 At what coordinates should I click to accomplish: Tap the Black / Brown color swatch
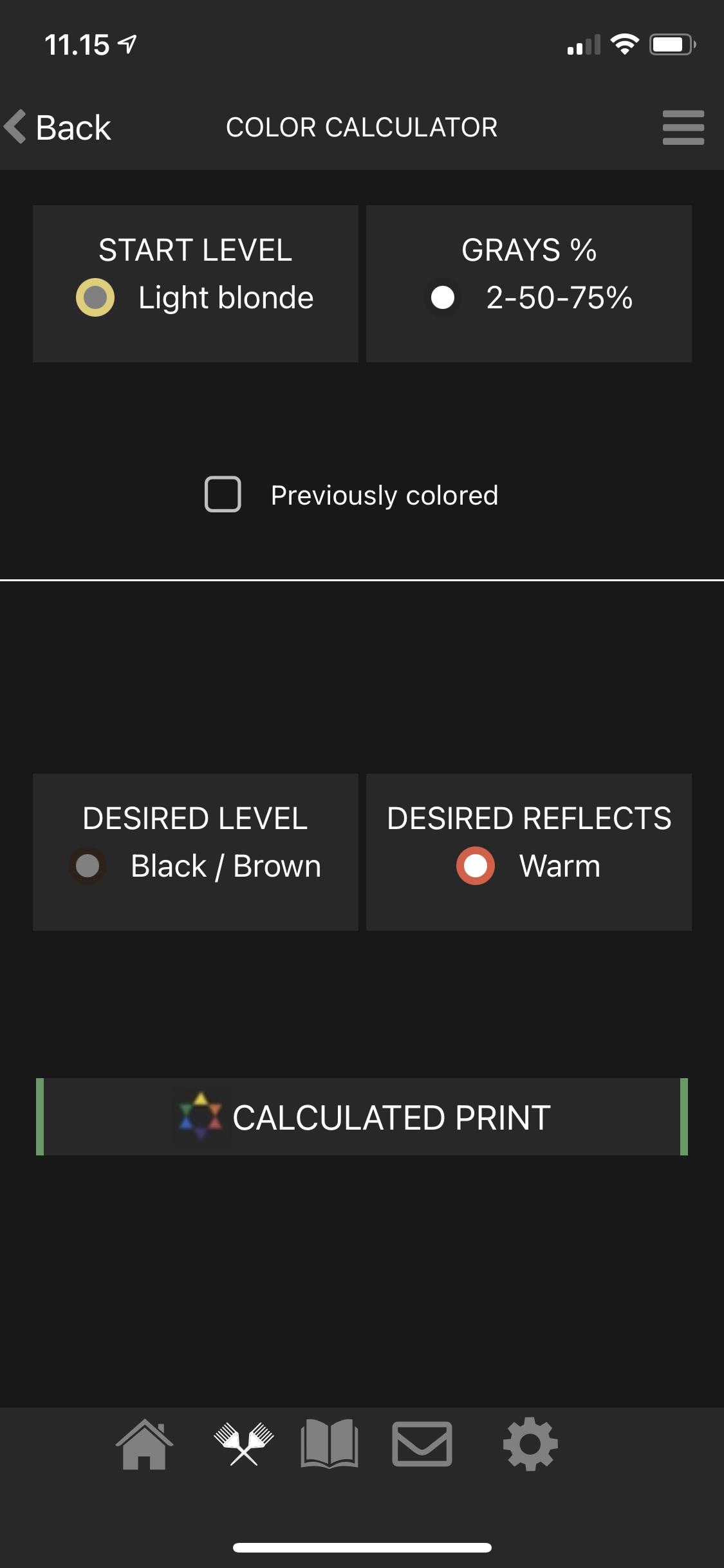click(x=88, y=866)
